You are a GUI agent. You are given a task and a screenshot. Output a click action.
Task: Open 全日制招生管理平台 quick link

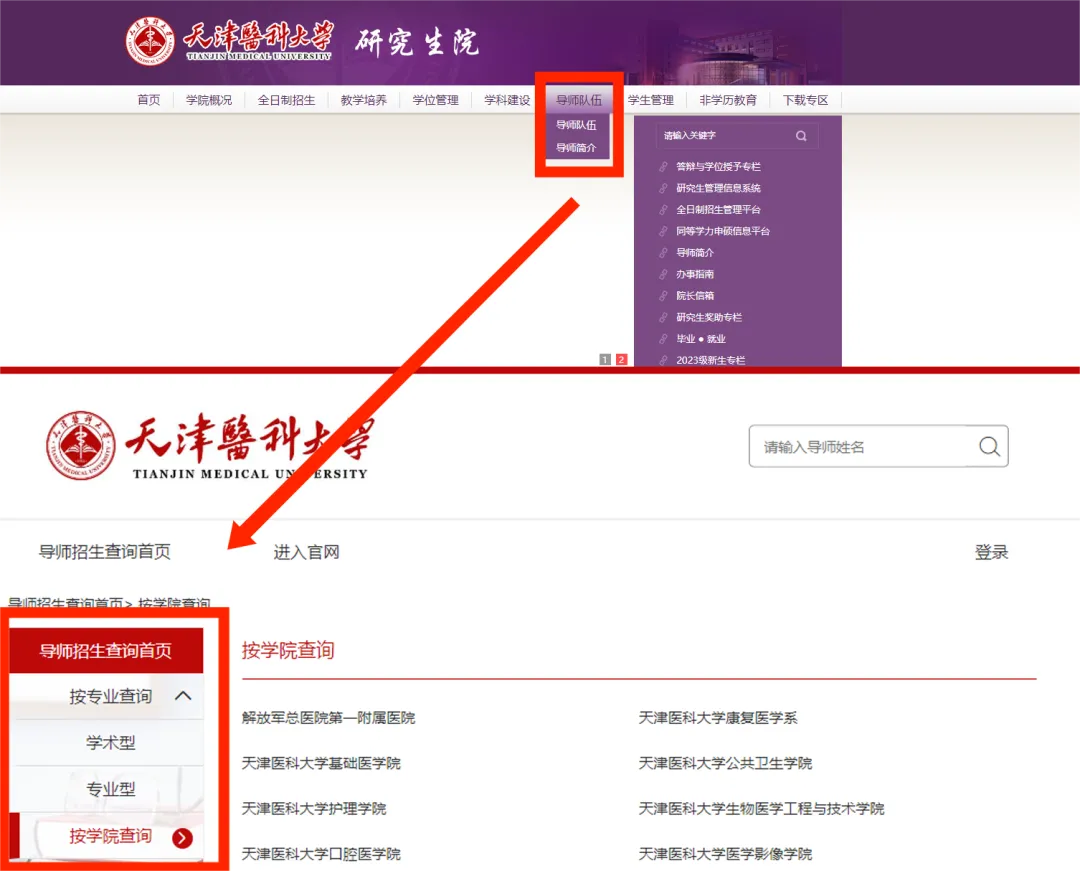718,209
